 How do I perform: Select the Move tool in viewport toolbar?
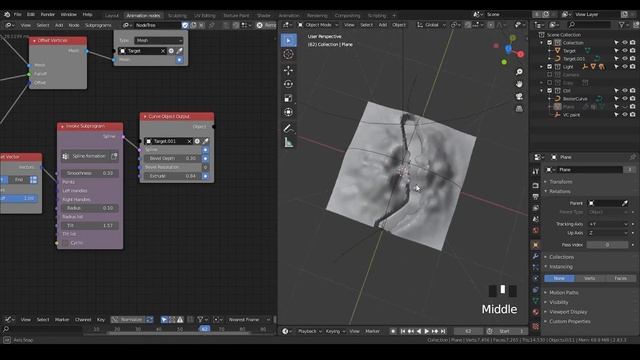(x=289, y=70)
